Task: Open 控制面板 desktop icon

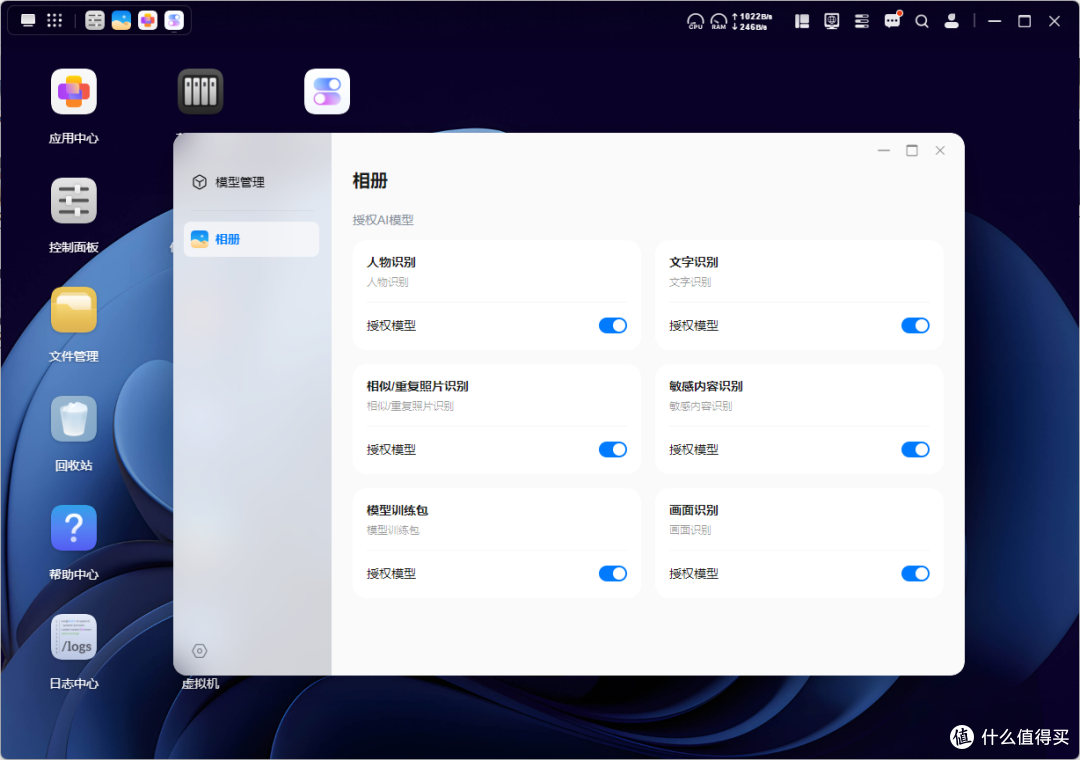Action: [74, 201]
